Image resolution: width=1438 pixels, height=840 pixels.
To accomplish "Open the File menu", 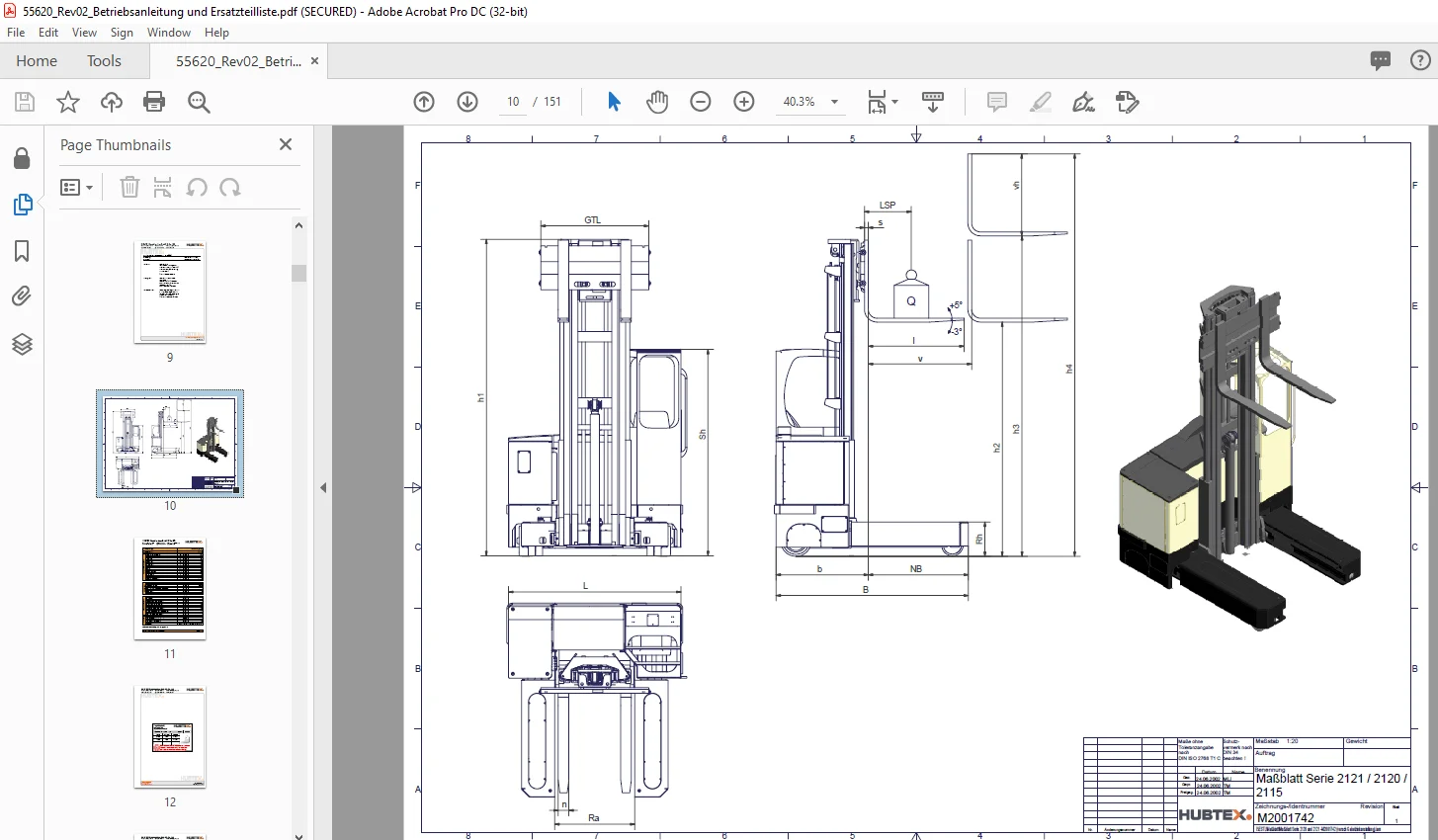I will coord(16,33).
